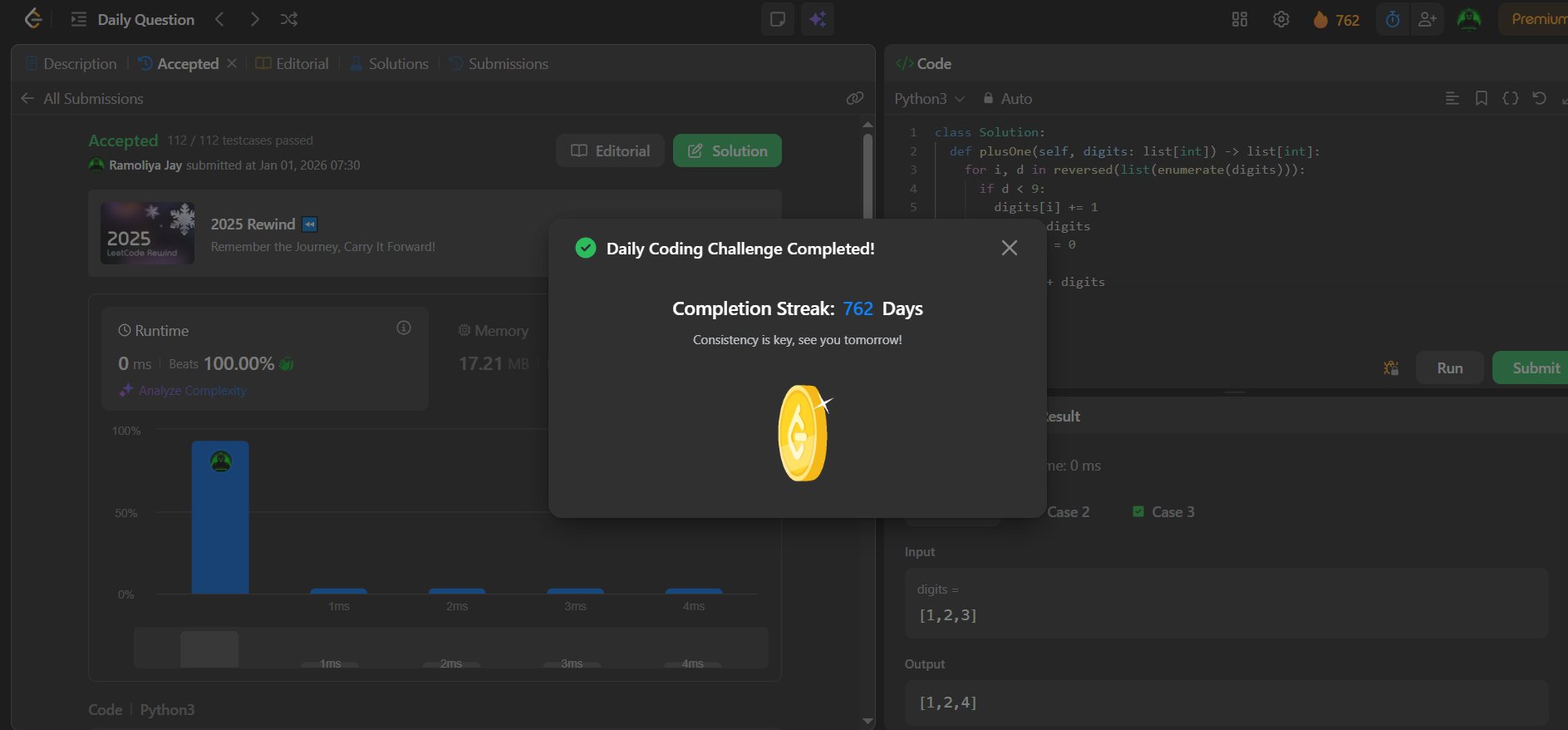Image resolution: width=1568 pixels, height=730 pixels.
Task: Switch to the Editorial tab
Action: (x=292, y=64)
